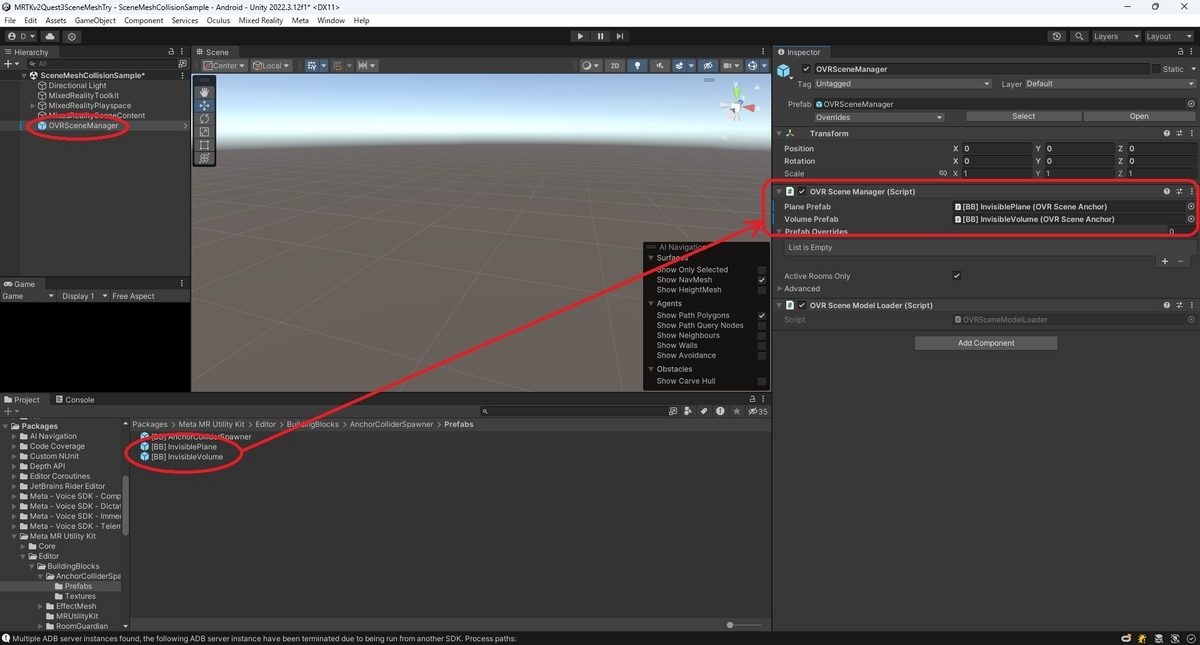The width and height of the screenshot is (1200, 645).
Task: Open the Mixed Reality menu
Action: (261, 20)
